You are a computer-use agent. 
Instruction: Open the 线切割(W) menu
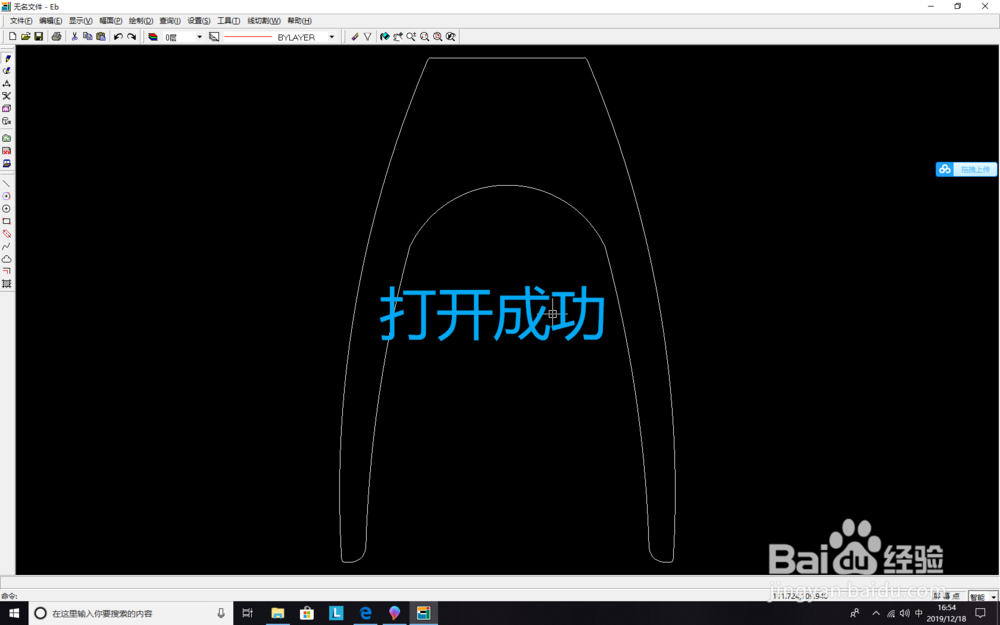264,21
